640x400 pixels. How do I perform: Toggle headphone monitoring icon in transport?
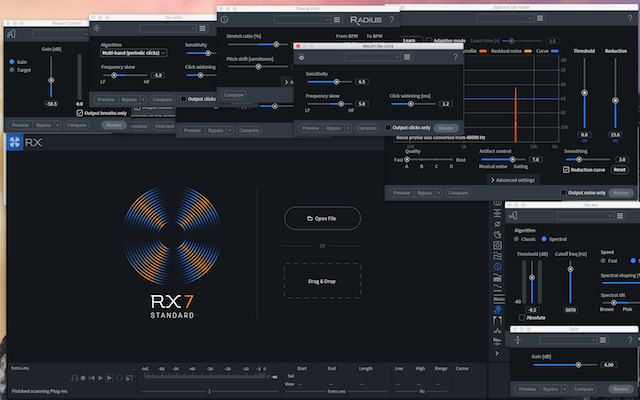(x=74, y=378)
